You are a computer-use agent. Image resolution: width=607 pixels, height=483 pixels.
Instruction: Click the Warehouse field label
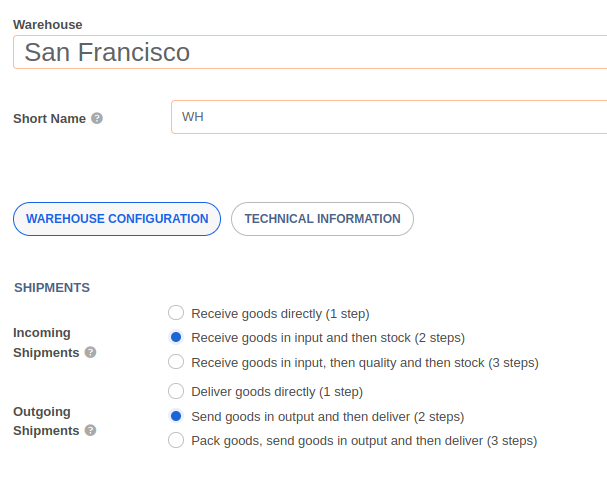pos(48,25)
